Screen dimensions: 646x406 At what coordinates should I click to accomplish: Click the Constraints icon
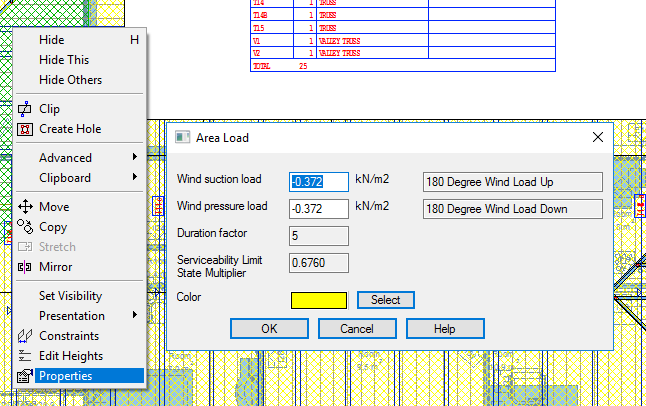[x=26, y=336]
